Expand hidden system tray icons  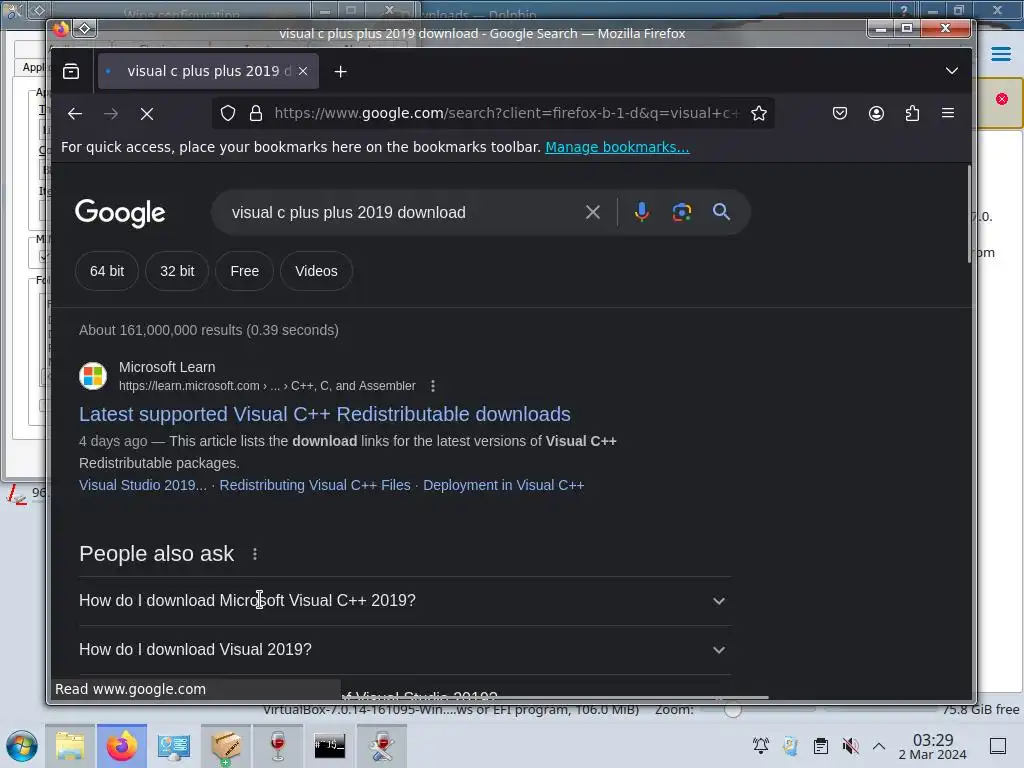879,746
